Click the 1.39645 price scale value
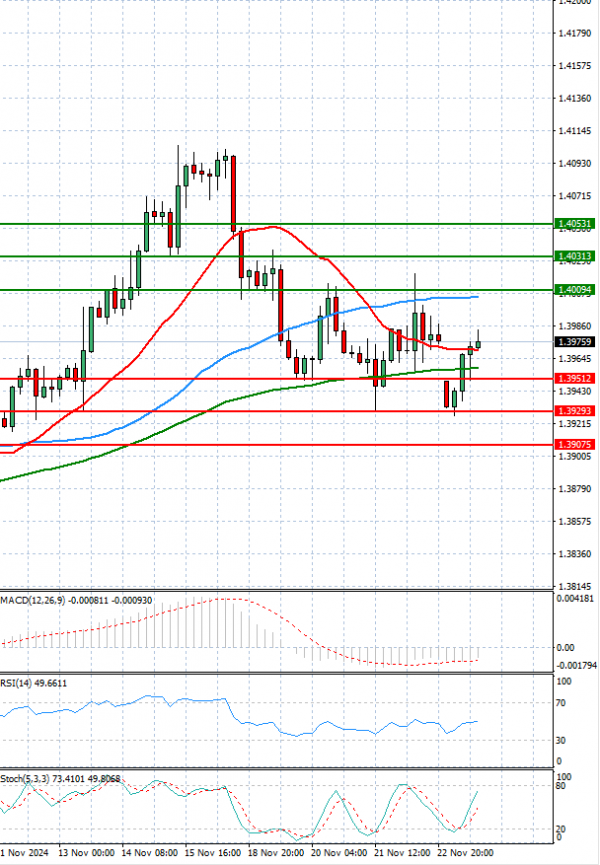 [575, 359]
